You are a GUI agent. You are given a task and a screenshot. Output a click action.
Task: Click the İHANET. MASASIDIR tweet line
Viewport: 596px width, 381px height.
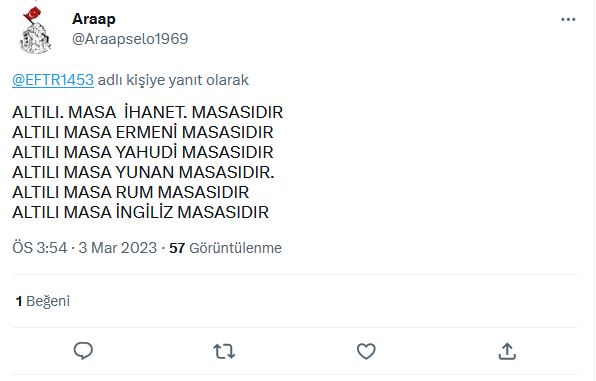[x=147, y=113]
